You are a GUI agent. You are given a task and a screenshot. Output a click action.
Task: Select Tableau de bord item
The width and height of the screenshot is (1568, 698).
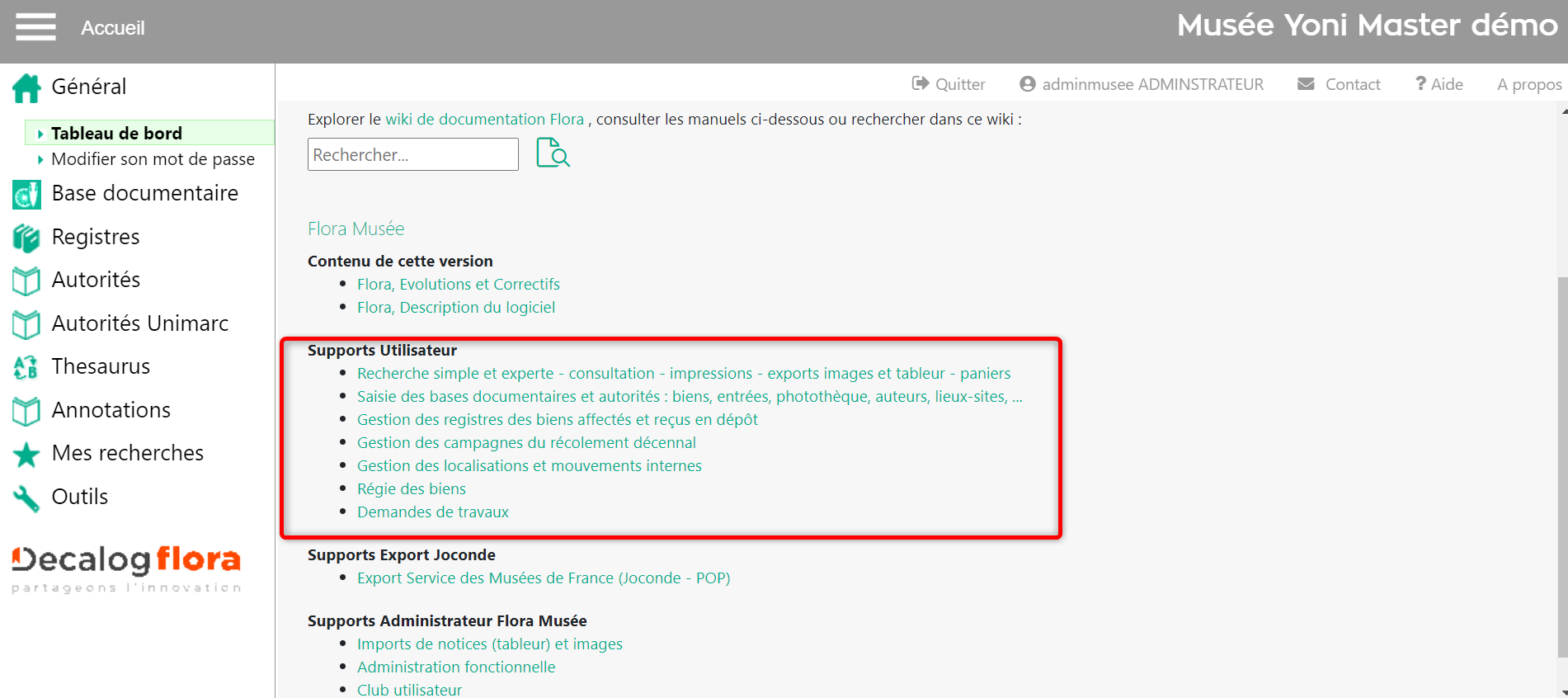point(116,134)
